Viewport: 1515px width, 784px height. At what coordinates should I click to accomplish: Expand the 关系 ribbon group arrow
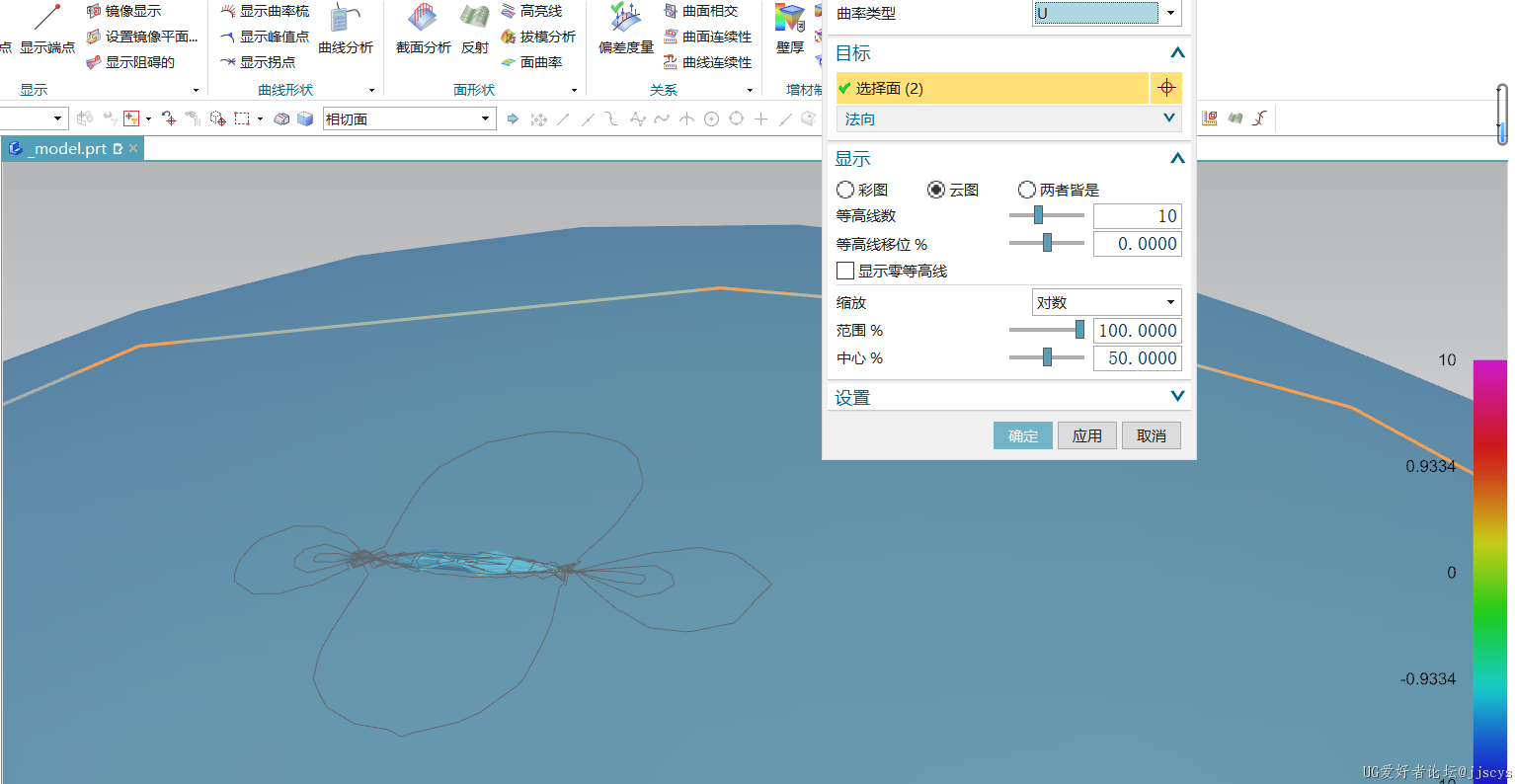pyautogui.click(x=750, y=90)
